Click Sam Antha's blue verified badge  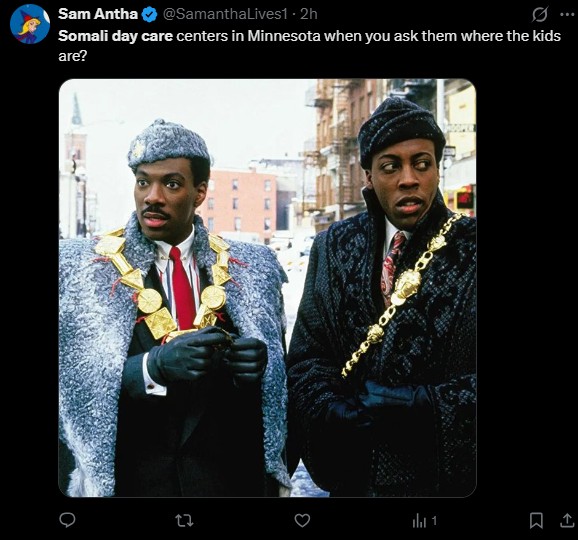pos(150,15)
